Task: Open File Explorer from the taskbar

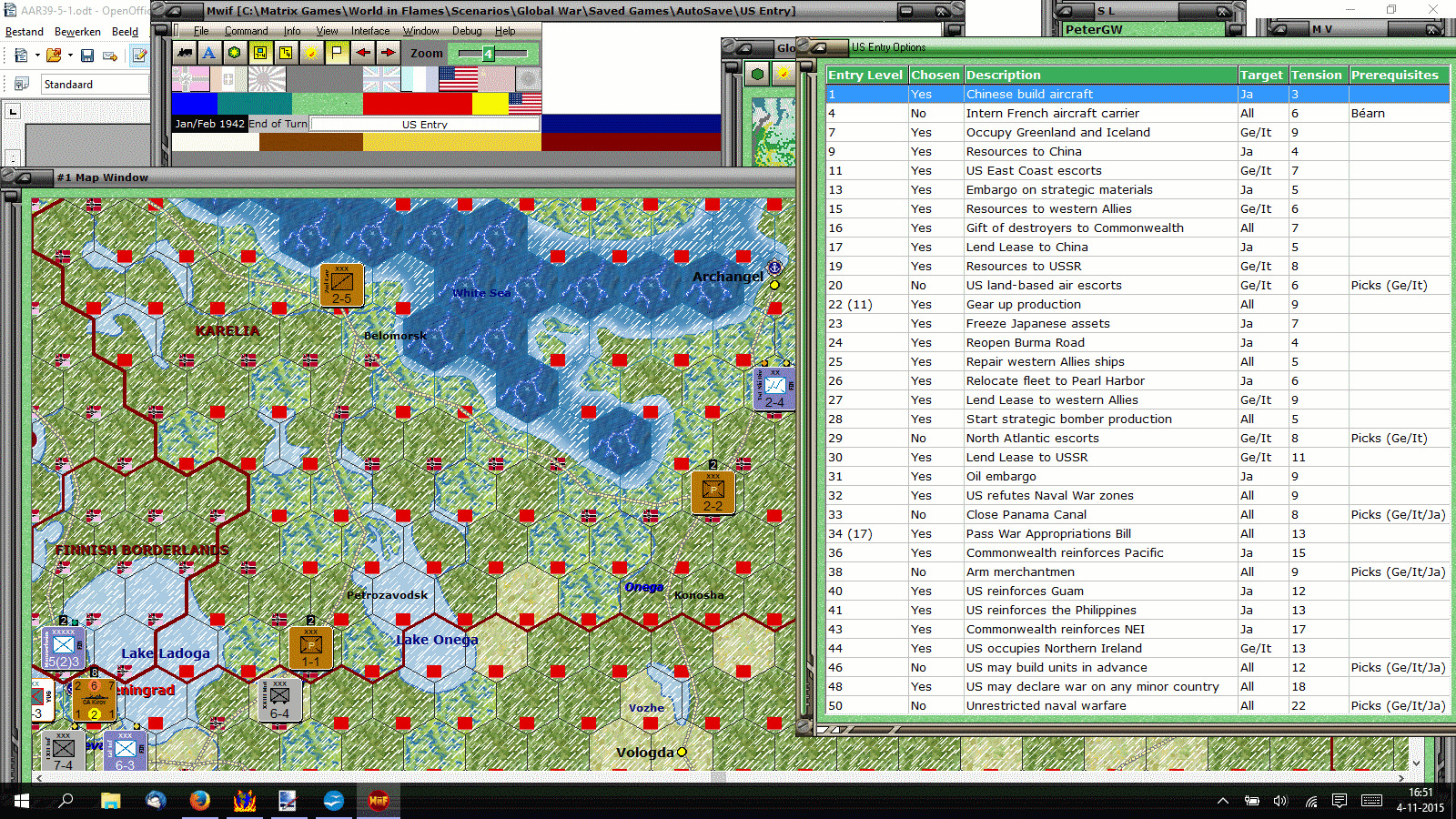Action: click(110, 801)
